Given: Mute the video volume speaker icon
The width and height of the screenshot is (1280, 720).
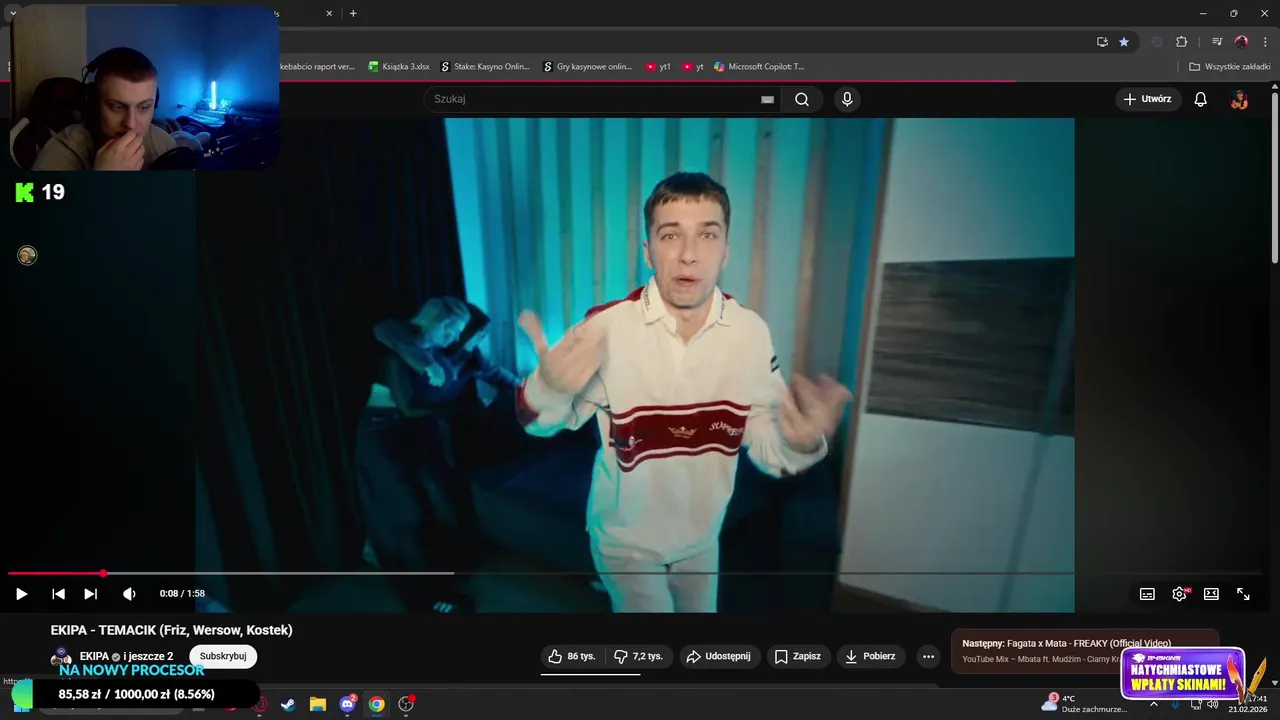Looking at the screenshot, I should (129, 594).
